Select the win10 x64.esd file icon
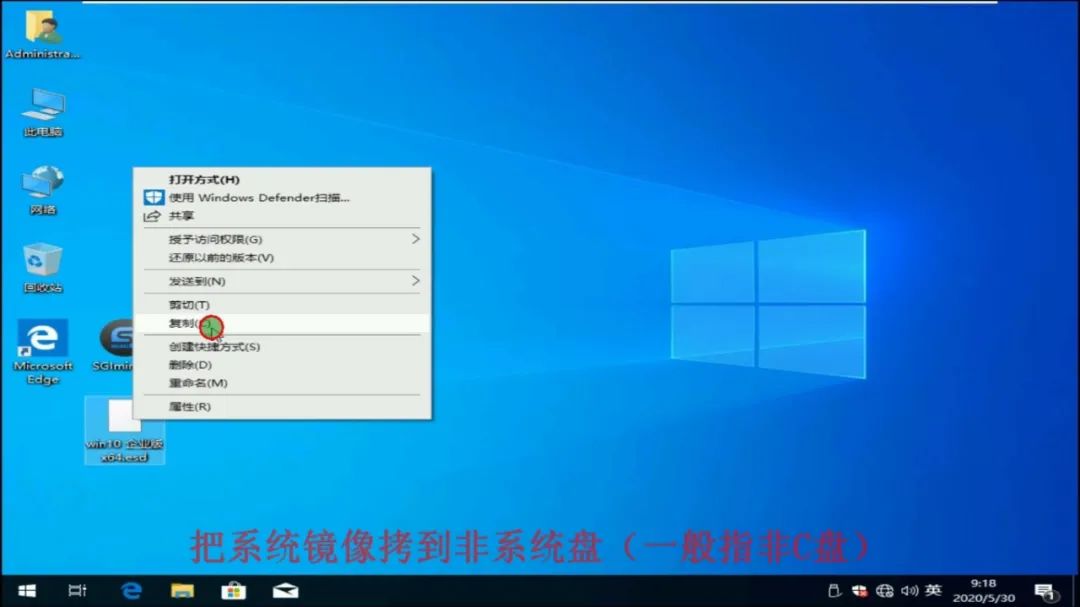1080x607 pixels. 124,430
